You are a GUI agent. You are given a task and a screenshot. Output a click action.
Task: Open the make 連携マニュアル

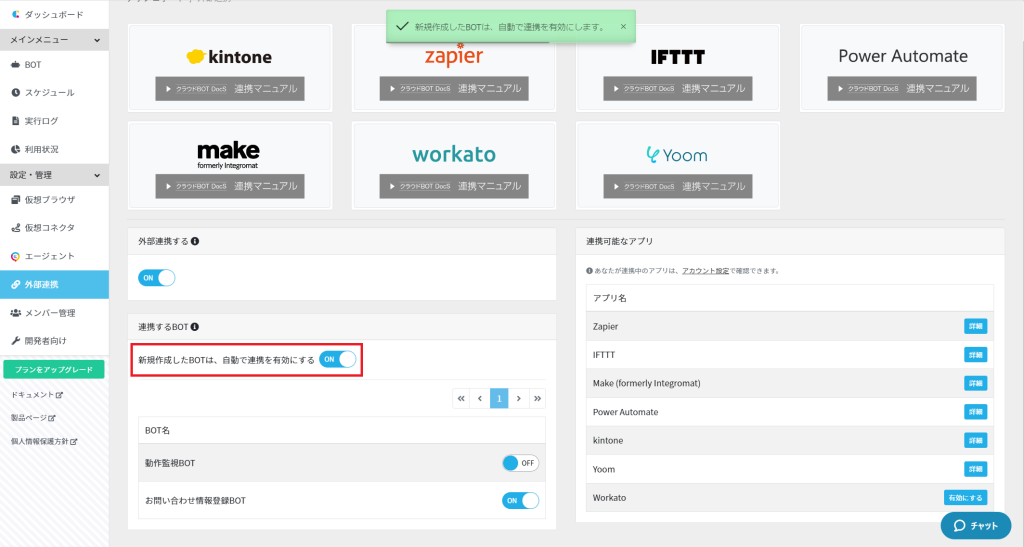pyautogui.click(x=230, y=186)
